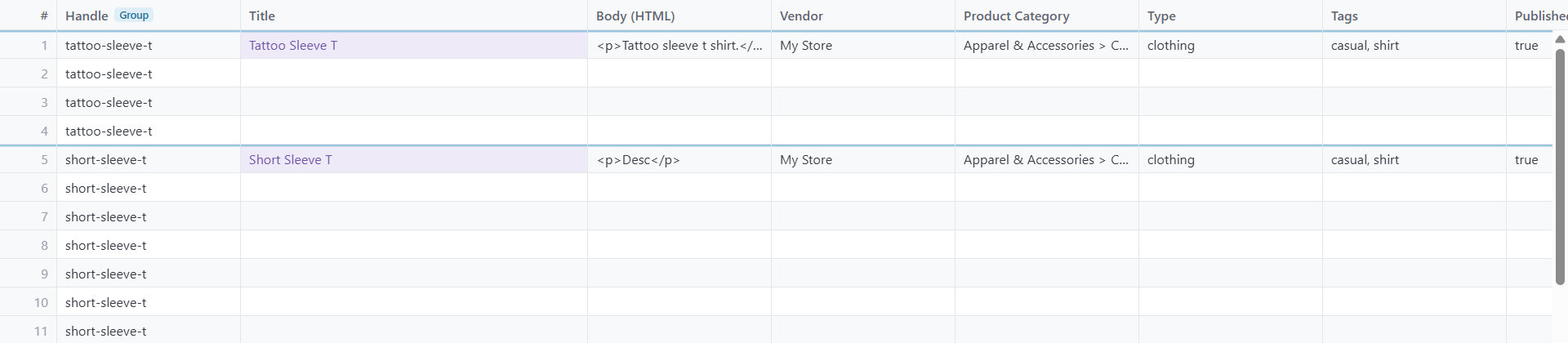This screenshot has height=343, width=1568.
Task: Select the Body (HTML) column header
Action: click(x=679, y=16)
